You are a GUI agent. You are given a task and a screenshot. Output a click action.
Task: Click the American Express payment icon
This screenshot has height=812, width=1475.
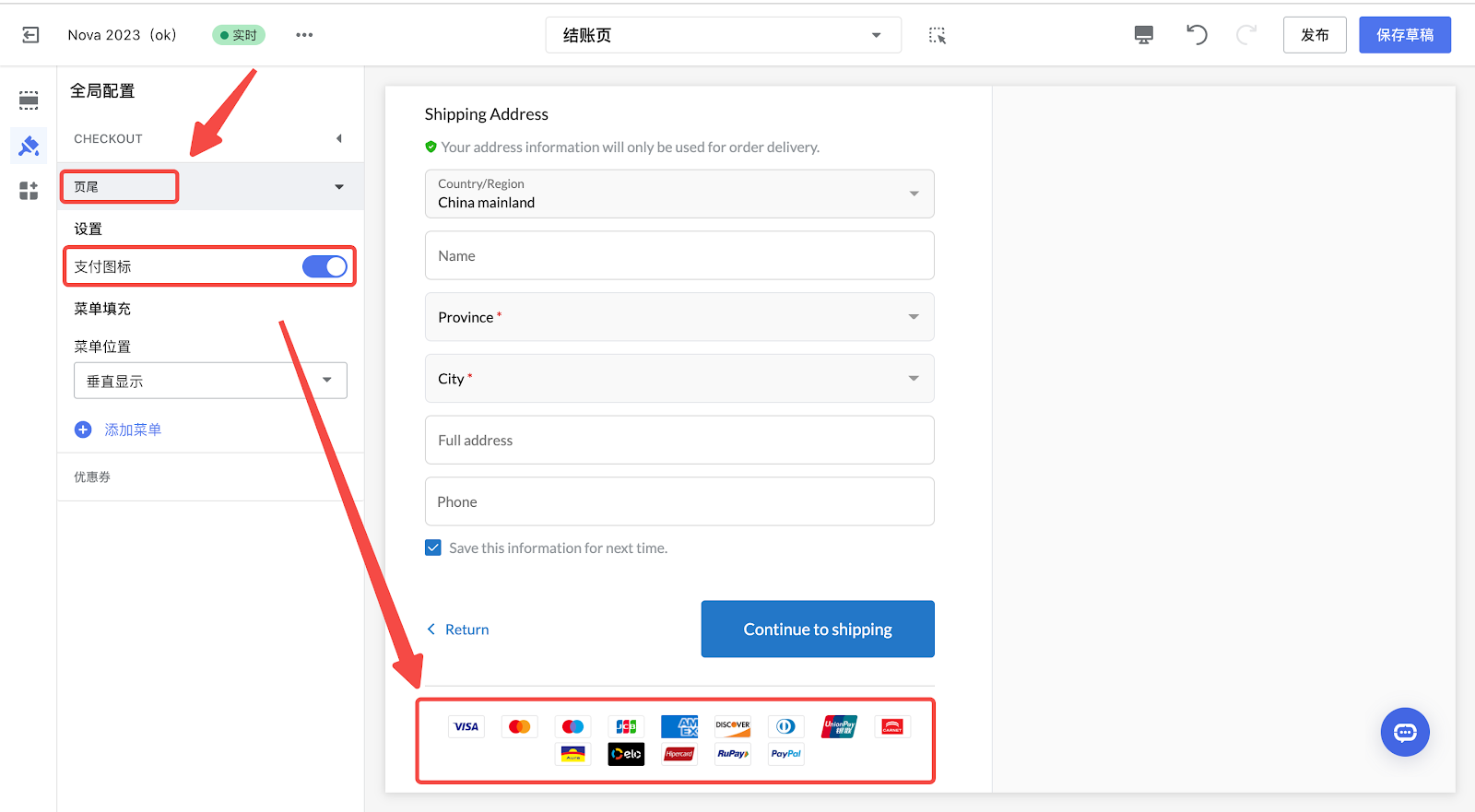pyautogui.click(x=679, y=726)
